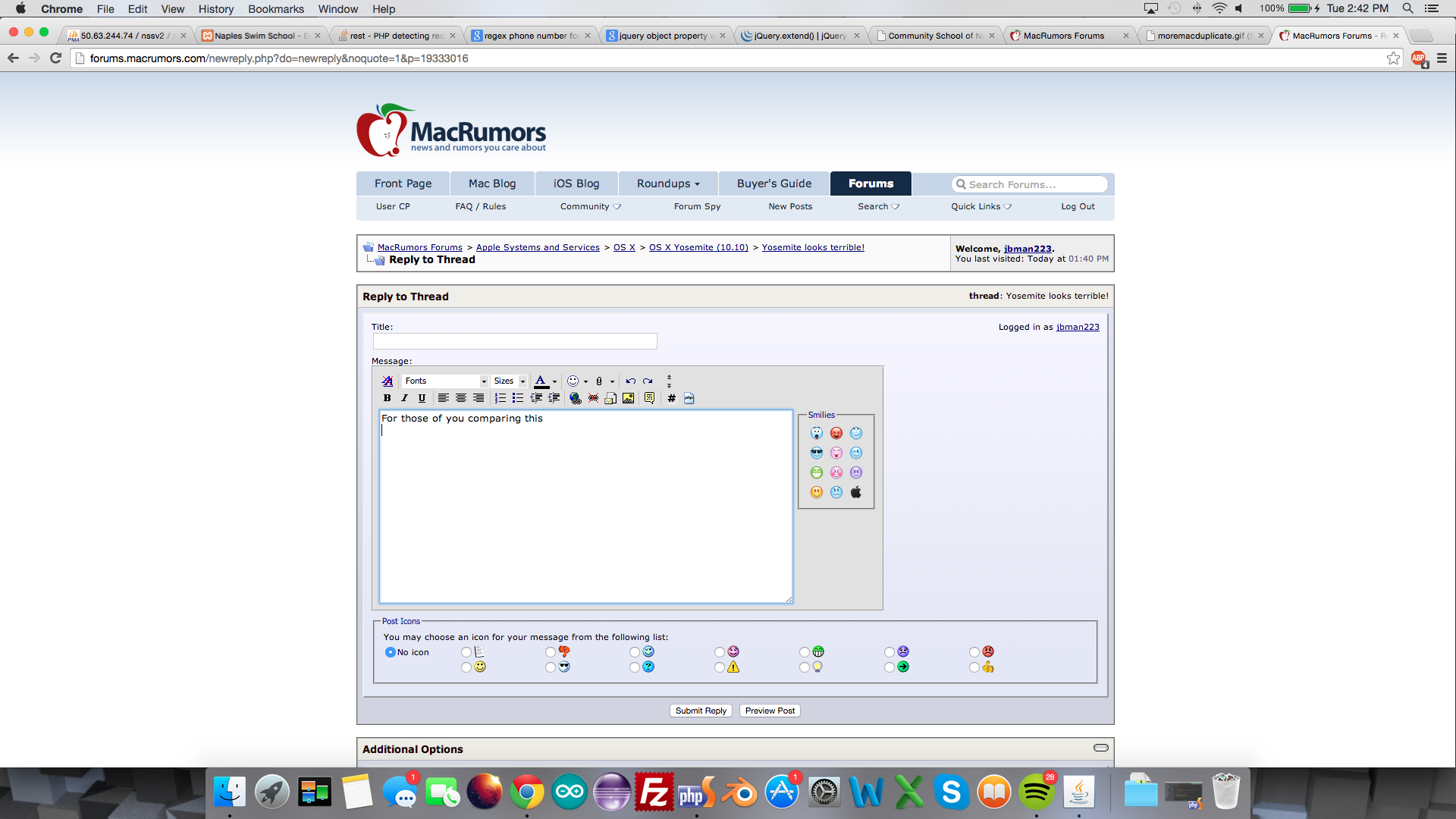The height and width of the screenshot is (819, 1456).
Task: Open the text color picker arrow
Action: click(555, 381)
